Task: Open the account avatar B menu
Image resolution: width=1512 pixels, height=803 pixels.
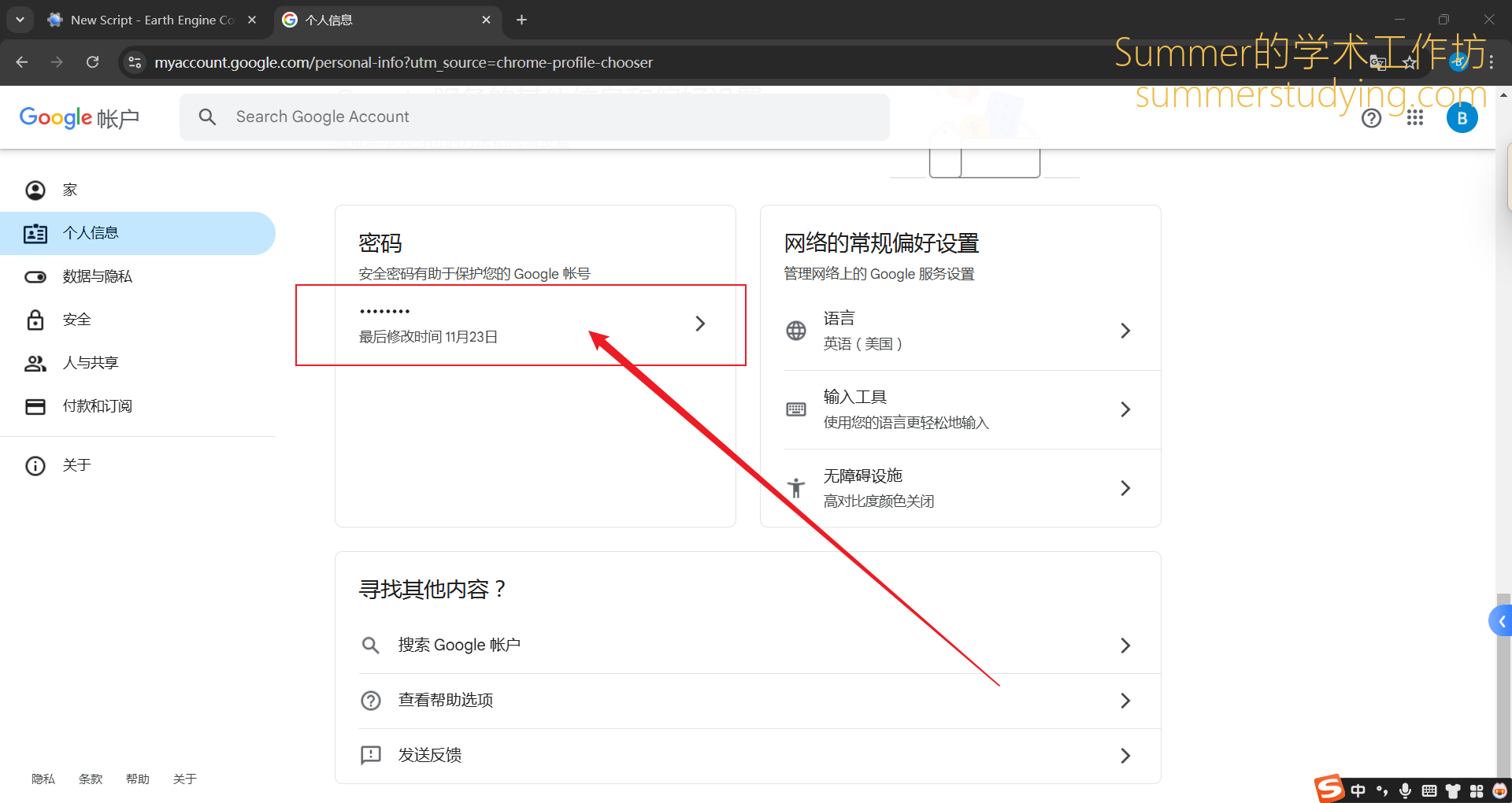Action: (x=1462, y=118)
